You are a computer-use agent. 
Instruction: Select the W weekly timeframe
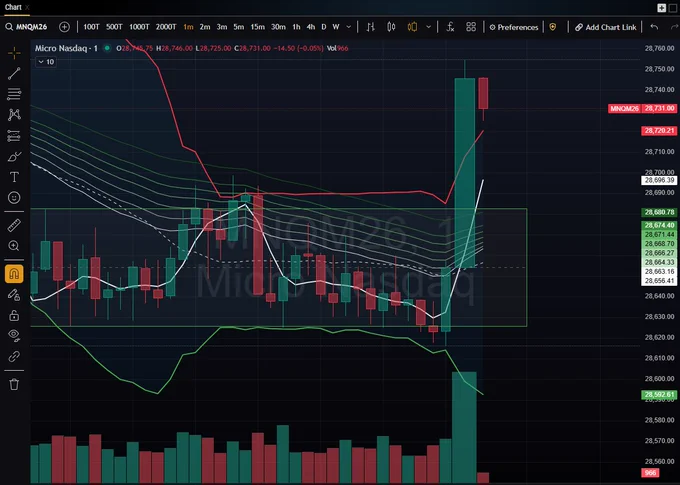pos(336,27)
